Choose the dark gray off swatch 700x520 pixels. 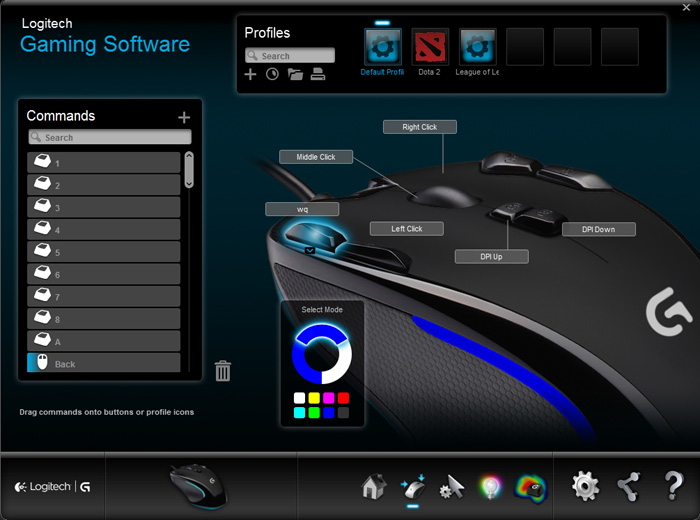tap(343, 412)
